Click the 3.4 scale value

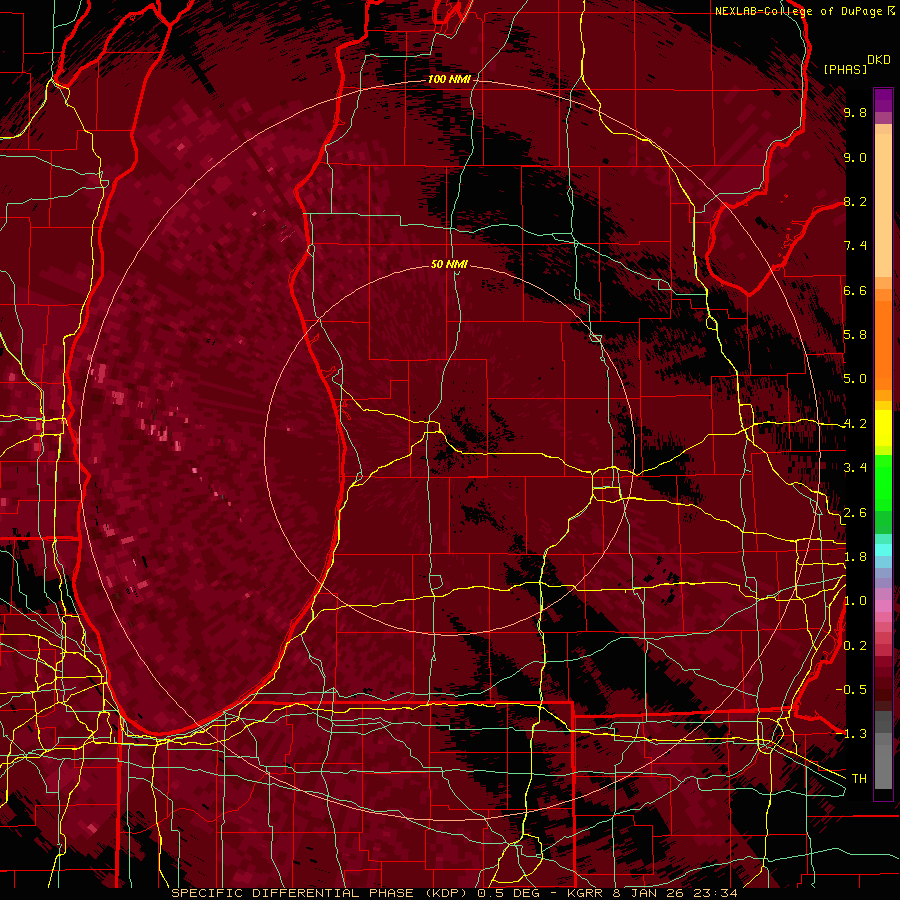(x=855, y=468)
